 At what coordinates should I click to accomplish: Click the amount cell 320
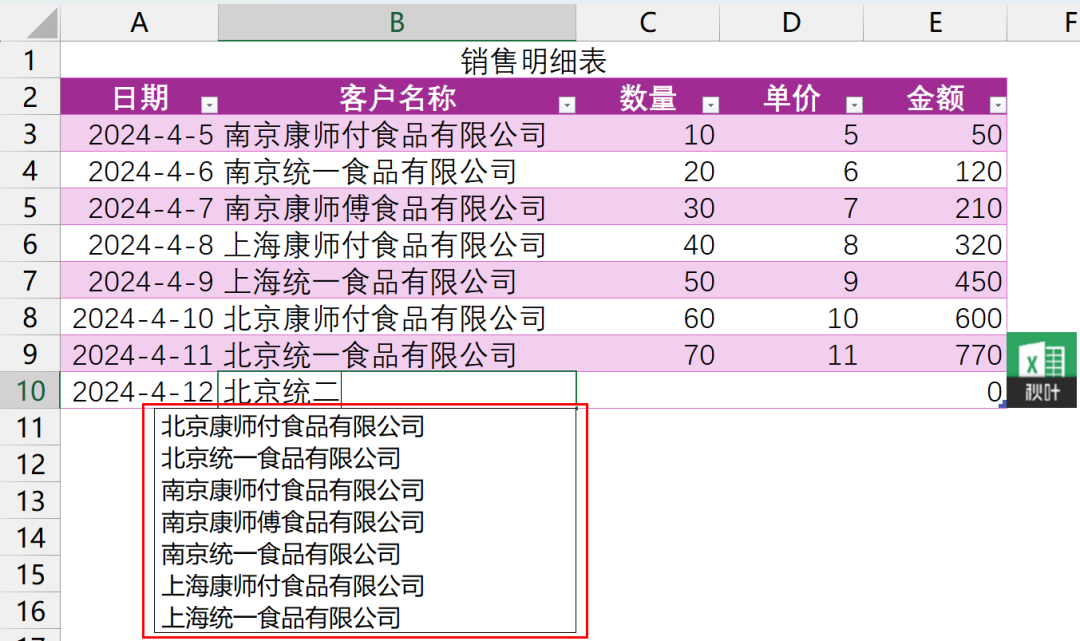[x=935, y=244]
